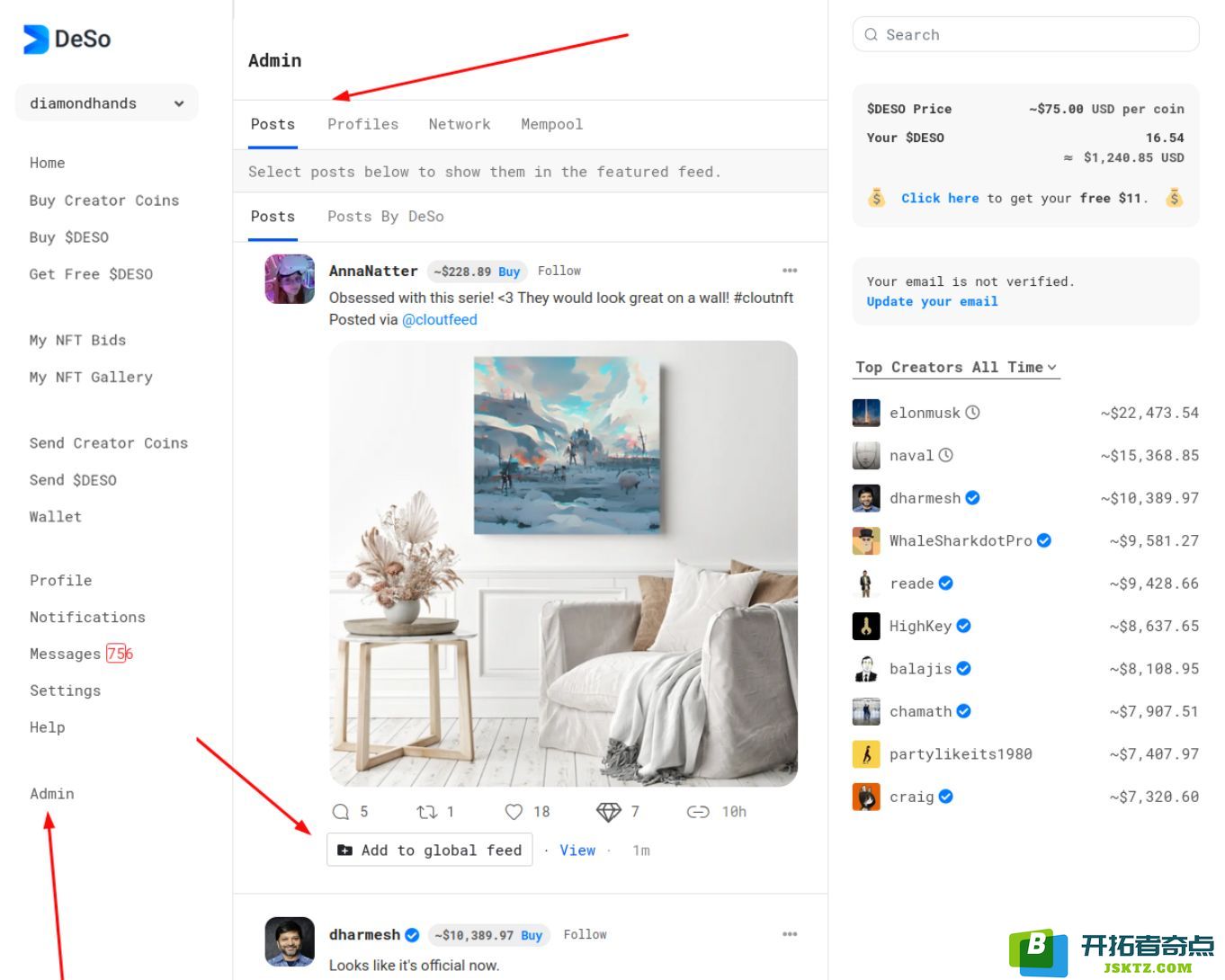
Task: Click the link icon next to 10h
Action: 698,812
